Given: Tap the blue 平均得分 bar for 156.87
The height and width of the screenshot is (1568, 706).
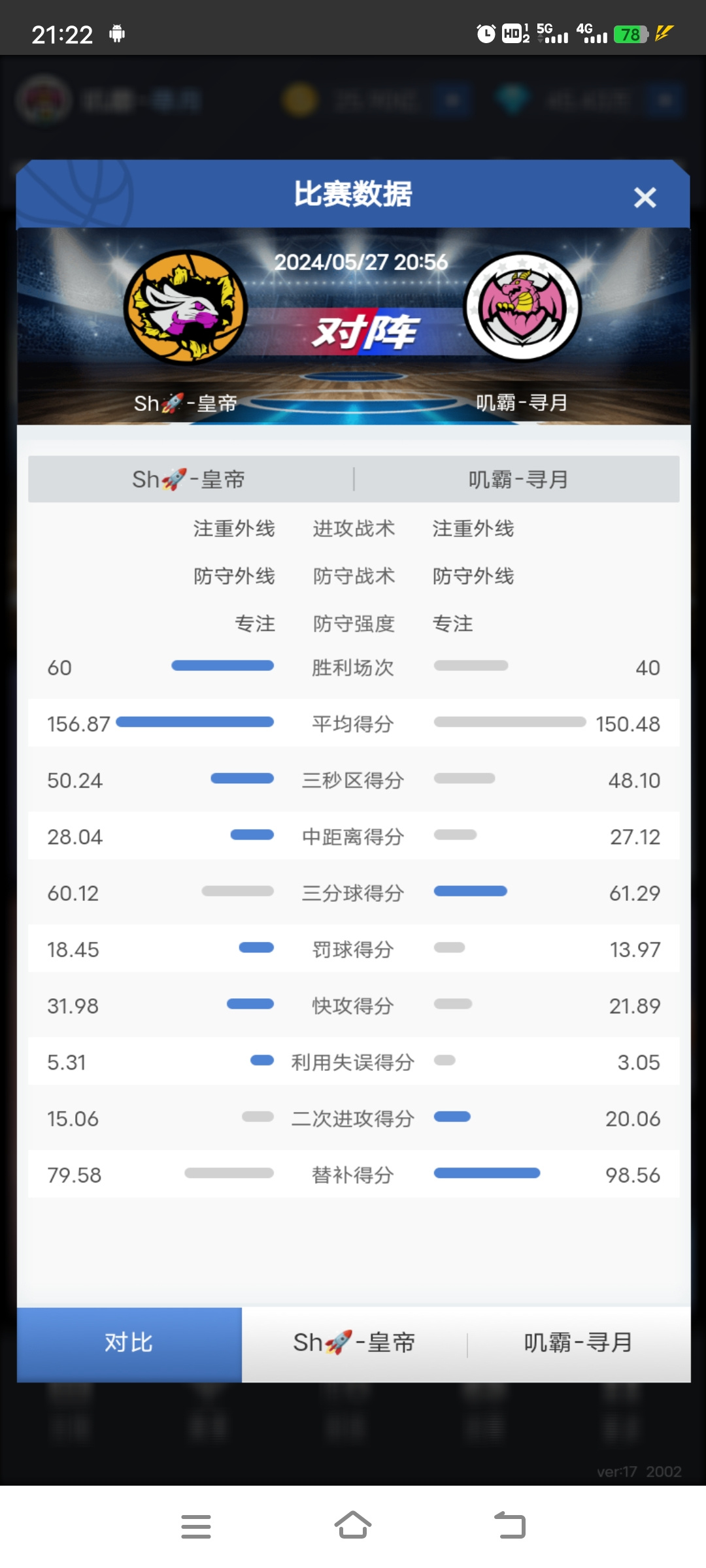Looking at the screenshot, I should (x=195, y=722).
